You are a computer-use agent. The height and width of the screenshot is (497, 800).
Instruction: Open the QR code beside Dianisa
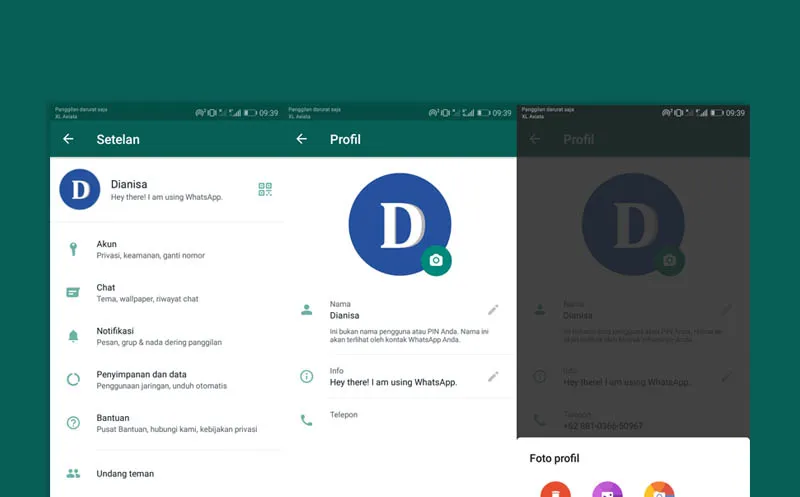pyautogui.click(x=265, y=189)
